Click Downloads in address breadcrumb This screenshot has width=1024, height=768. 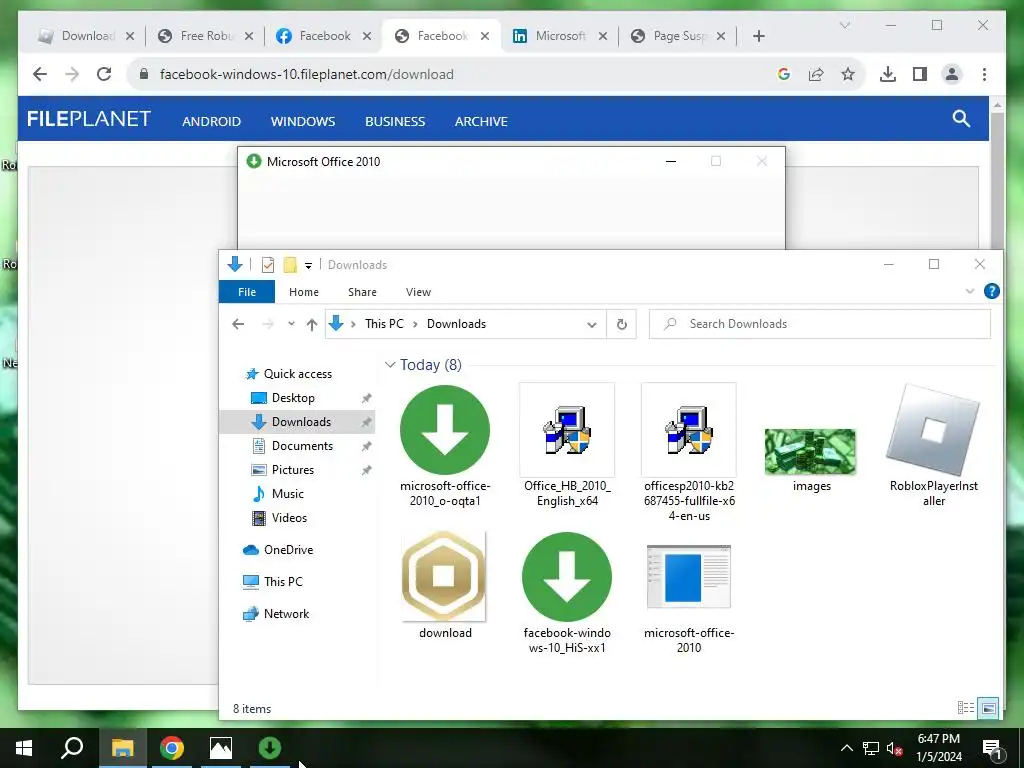456,324
